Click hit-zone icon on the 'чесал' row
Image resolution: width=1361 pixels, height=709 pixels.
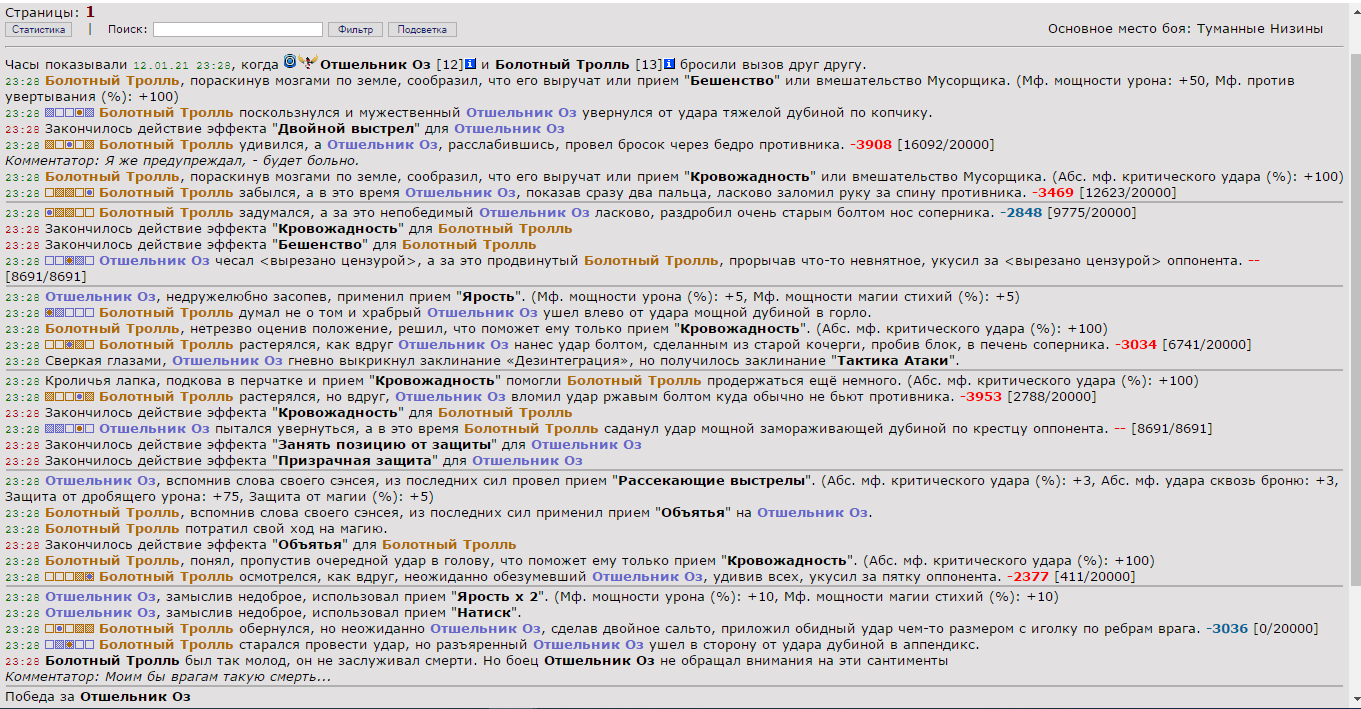(70, 261)
